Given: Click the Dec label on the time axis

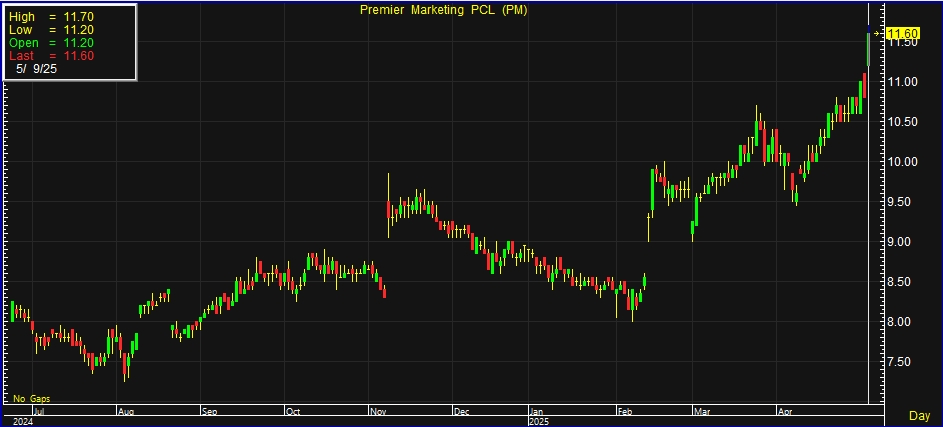Looking at the screenshot, I should [462, 413].
